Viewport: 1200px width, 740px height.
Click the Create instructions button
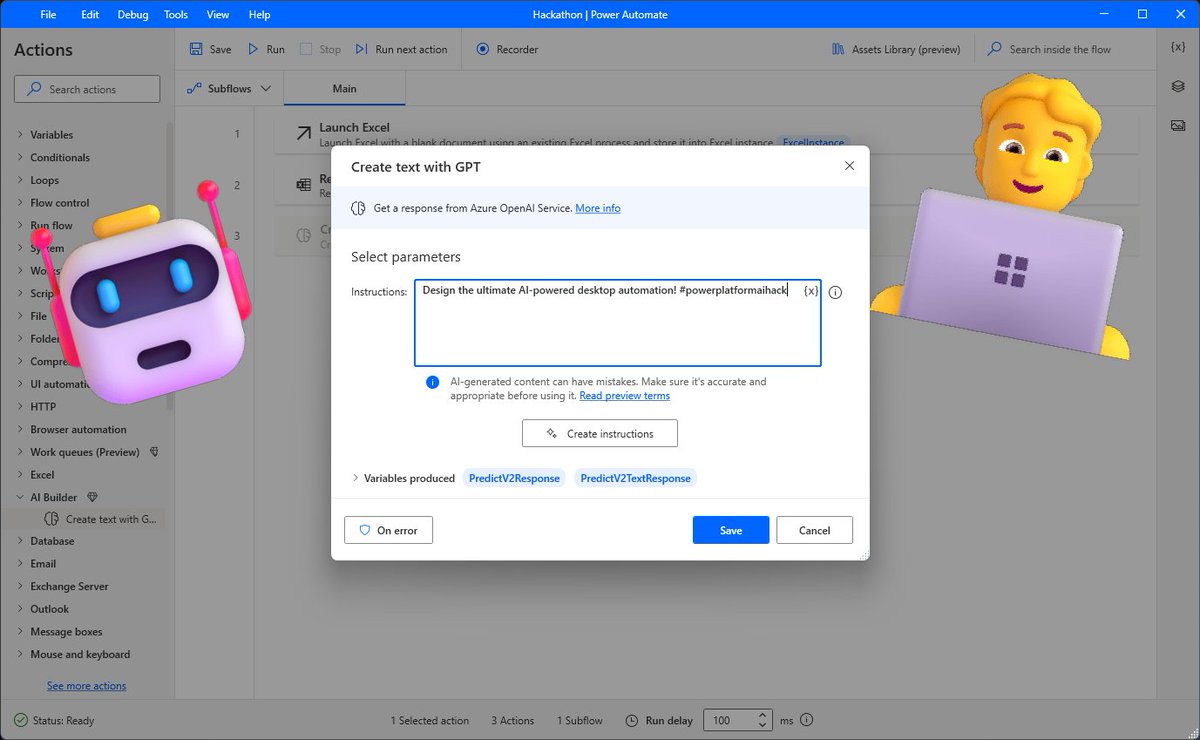[x=600, y=434]
